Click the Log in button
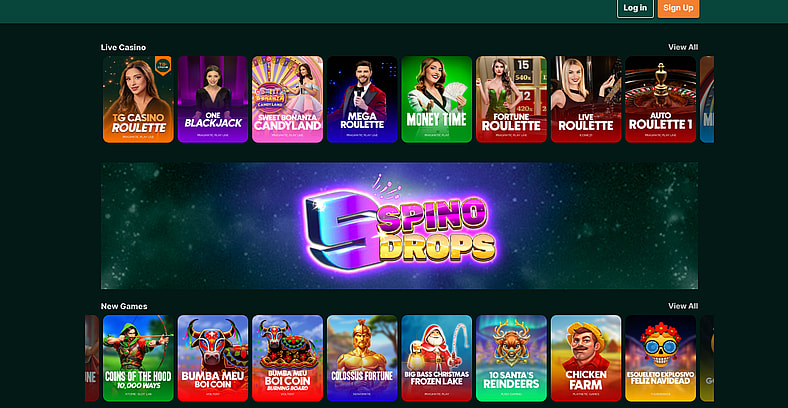 tap(635, 8)
